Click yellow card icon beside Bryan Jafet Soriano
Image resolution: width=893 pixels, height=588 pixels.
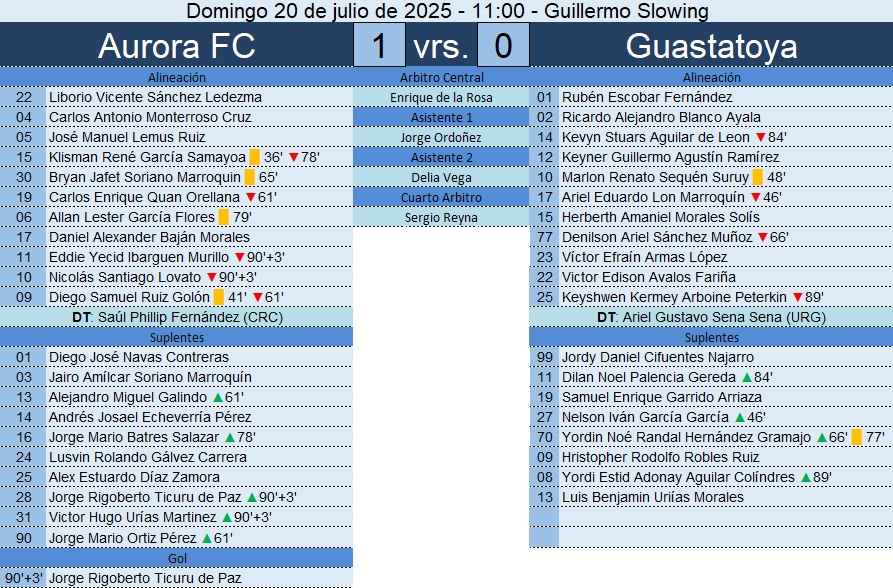pos(248,177)
